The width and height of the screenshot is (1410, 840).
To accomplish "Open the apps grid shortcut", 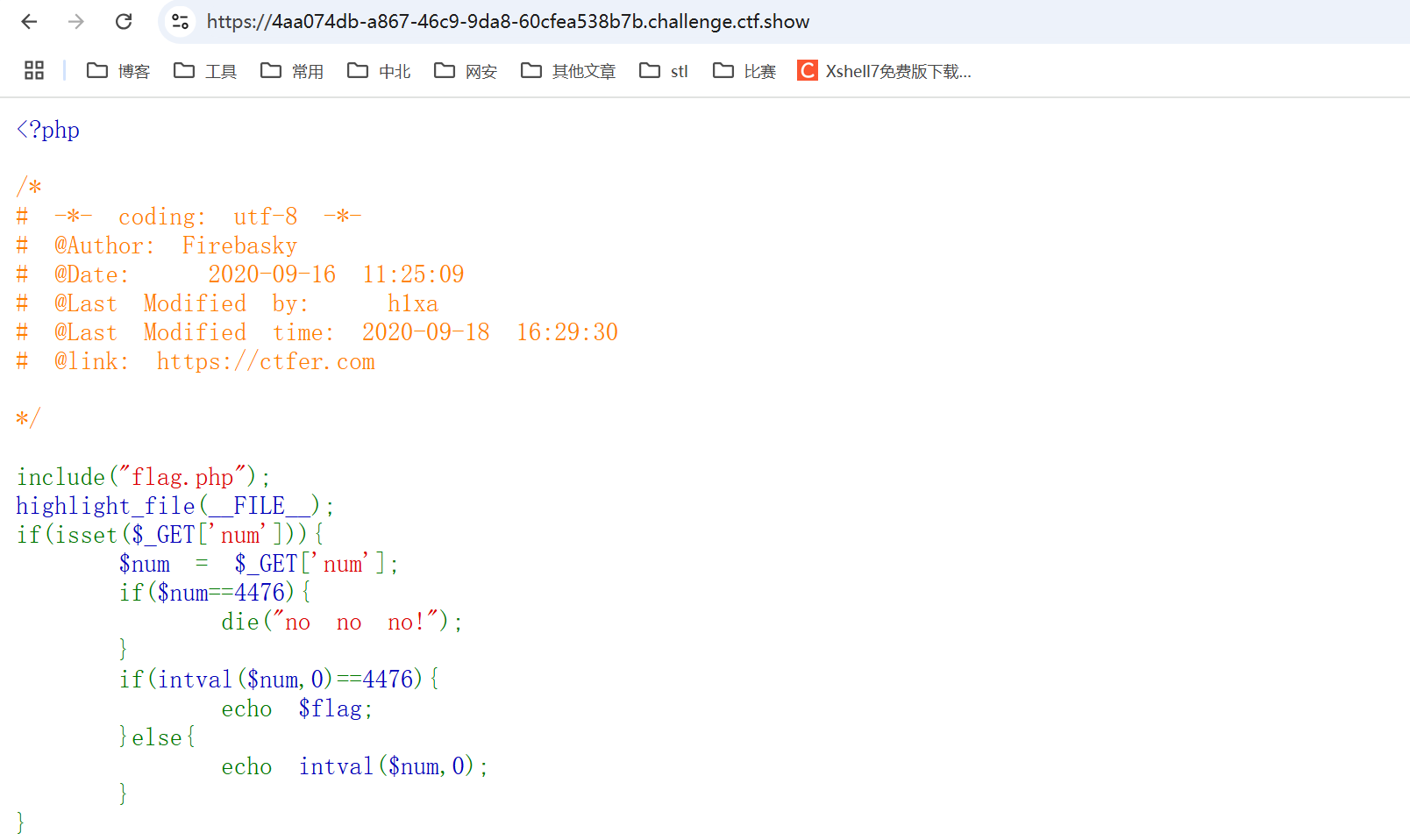I will tap(34, 70).
